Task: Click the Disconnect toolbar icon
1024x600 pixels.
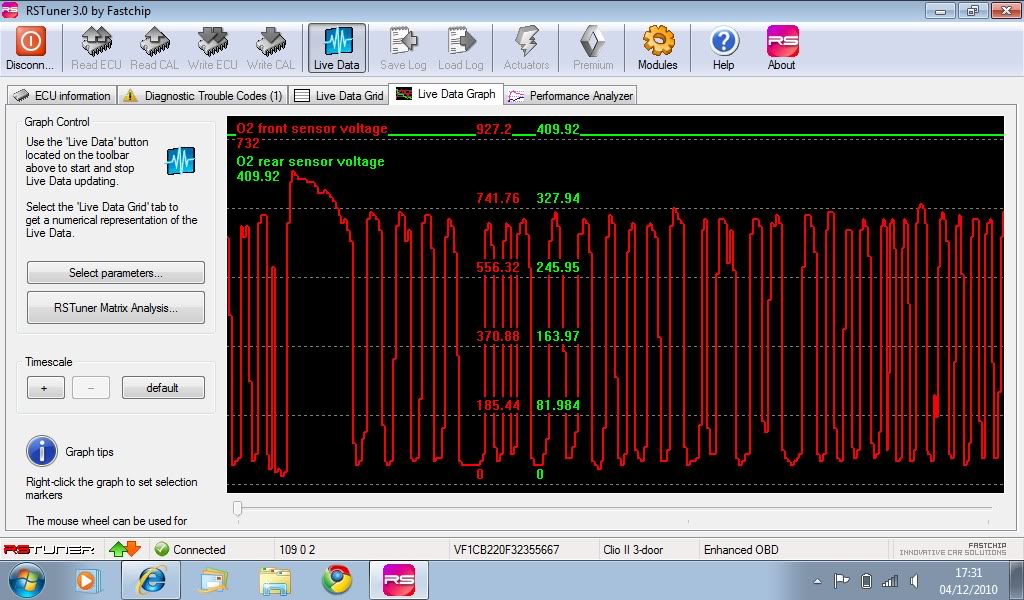Action: coord(30,47)
